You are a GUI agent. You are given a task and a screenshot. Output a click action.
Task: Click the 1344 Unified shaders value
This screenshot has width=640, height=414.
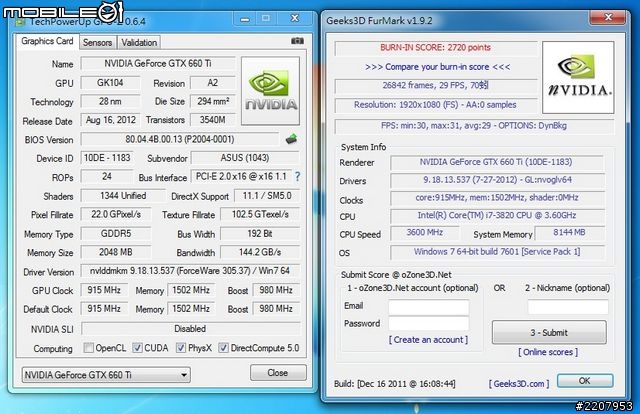click(123, 196)
